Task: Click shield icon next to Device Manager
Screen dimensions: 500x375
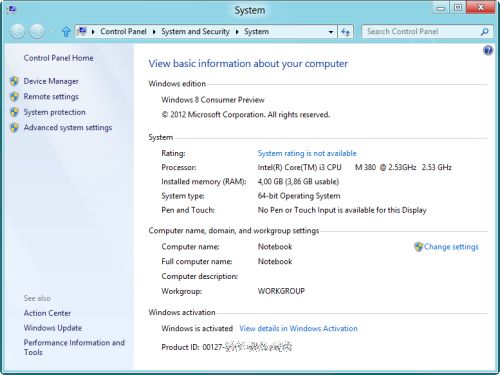Action: pos(14,81)
